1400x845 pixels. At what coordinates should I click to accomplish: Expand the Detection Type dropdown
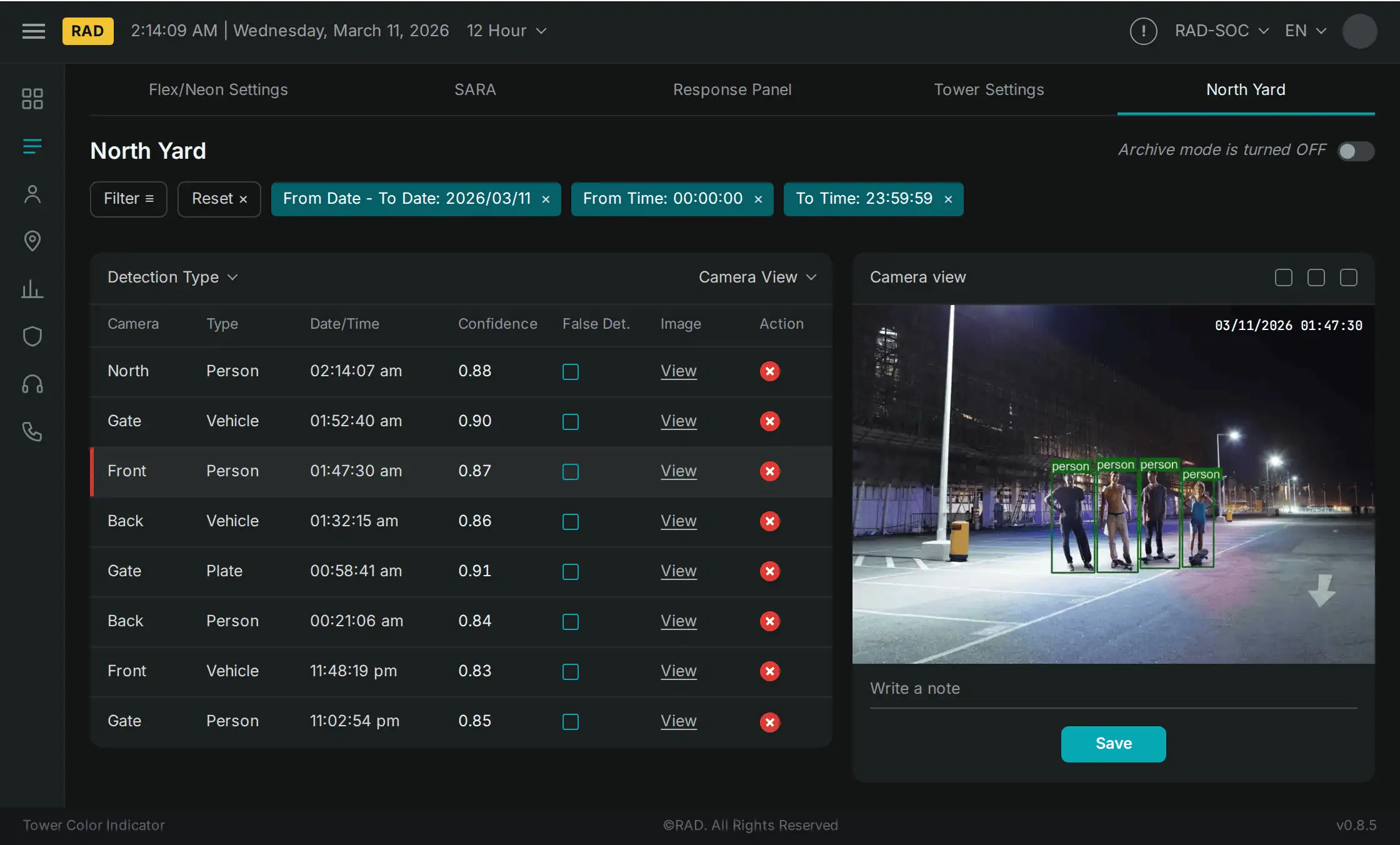pyautogui.click(x=172, y=277)
